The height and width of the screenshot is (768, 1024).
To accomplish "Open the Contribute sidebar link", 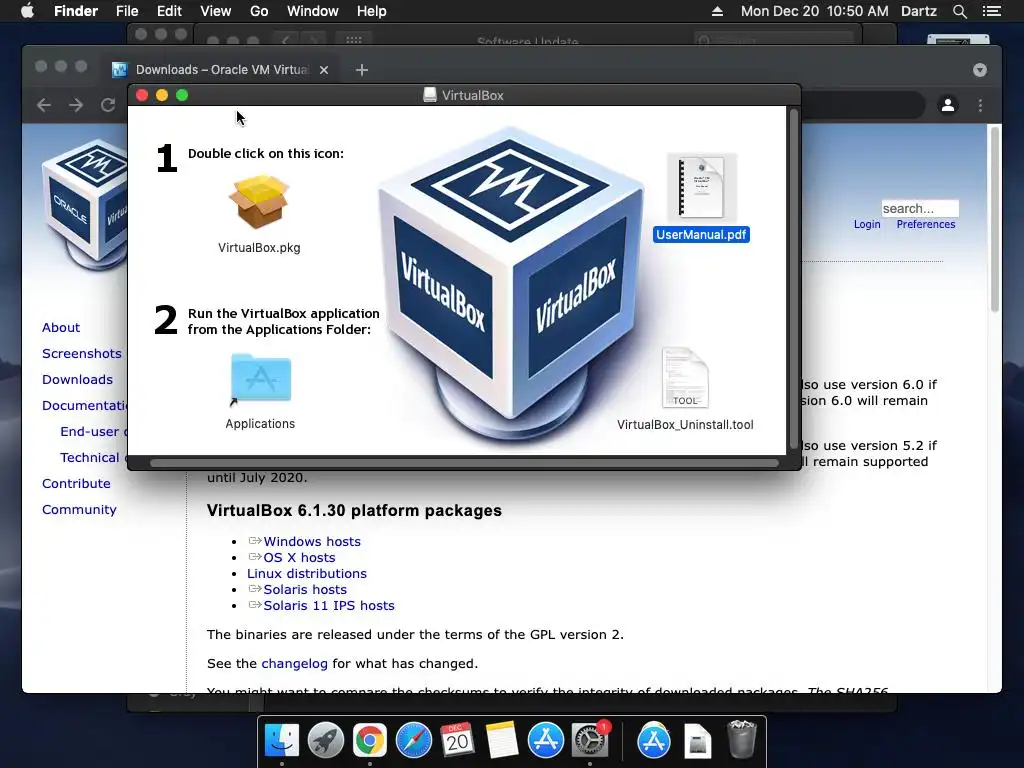I will [x=76, y=483].
